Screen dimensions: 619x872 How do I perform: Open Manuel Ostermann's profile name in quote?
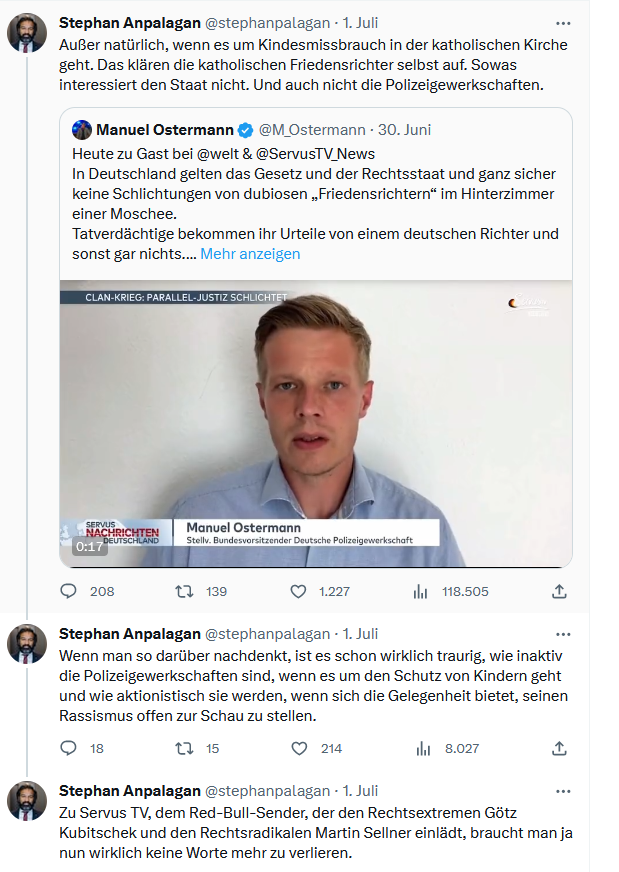click(165, 130)
